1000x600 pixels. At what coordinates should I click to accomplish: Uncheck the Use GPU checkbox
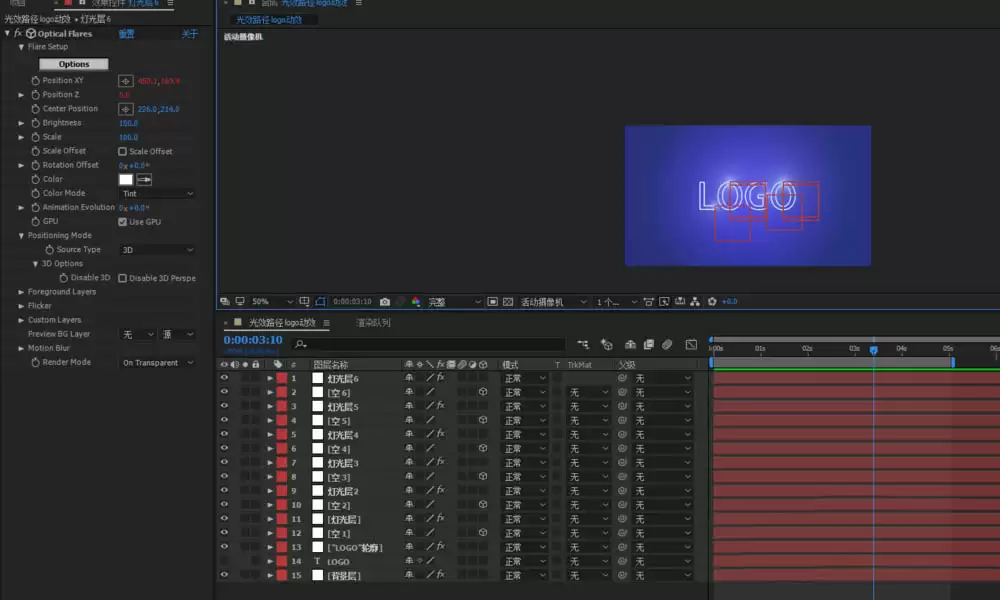[122, 222]
